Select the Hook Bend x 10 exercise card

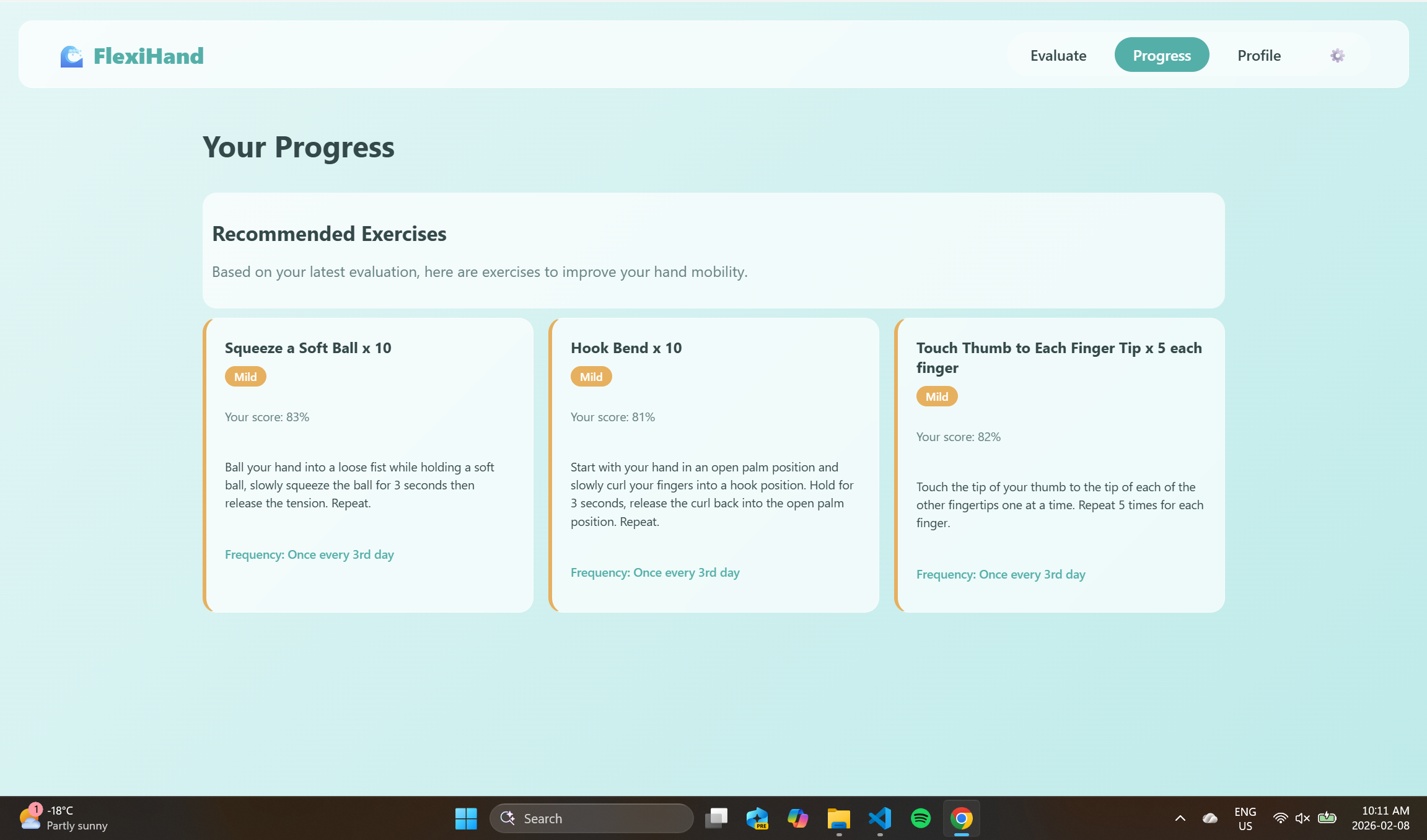[714, 465]
